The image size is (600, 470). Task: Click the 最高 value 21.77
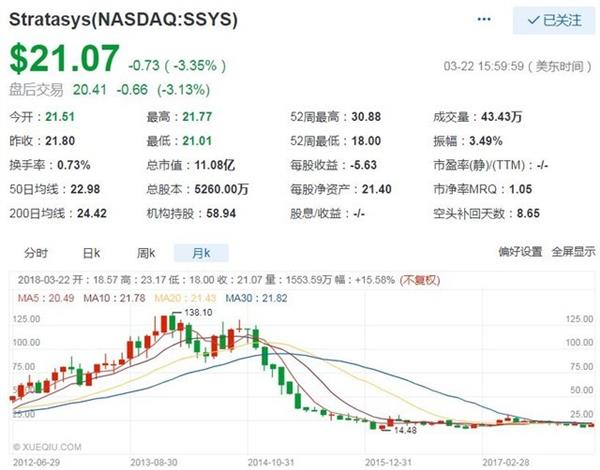197,117
